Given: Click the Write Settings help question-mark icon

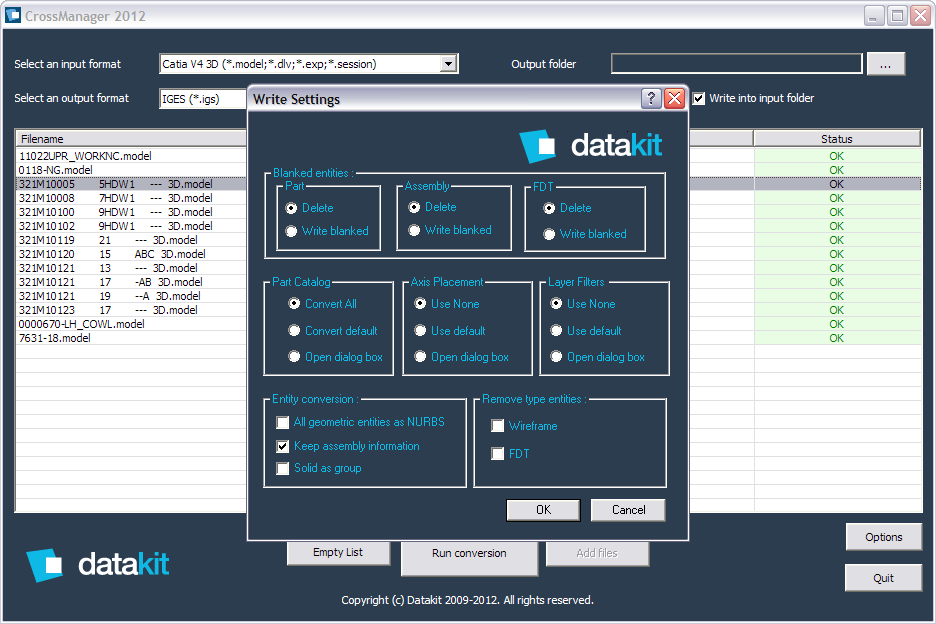Looking at the screenshot, I should [x=651, y=99].
